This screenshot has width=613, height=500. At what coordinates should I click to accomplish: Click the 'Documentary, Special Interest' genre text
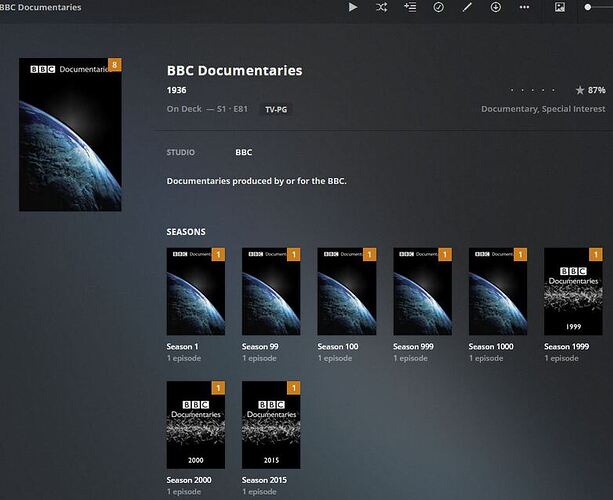point(543,109)
